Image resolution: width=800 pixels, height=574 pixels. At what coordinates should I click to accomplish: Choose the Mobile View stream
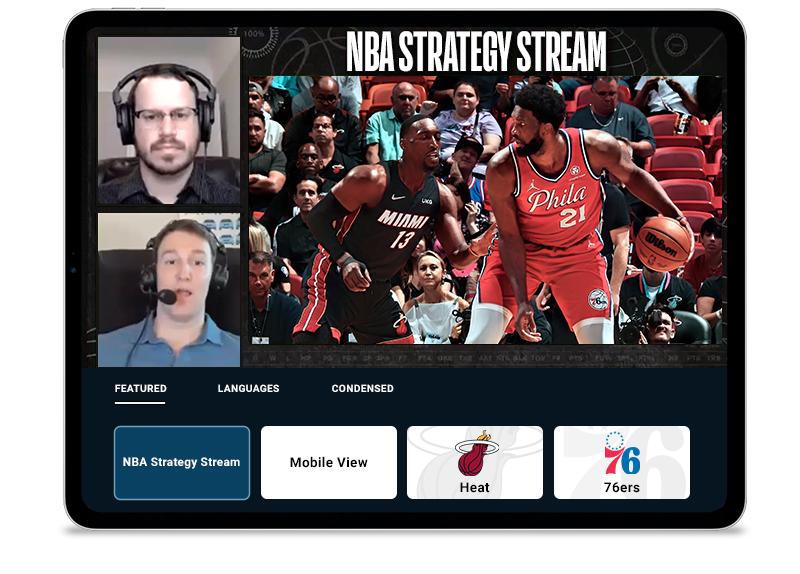[329, 462]
